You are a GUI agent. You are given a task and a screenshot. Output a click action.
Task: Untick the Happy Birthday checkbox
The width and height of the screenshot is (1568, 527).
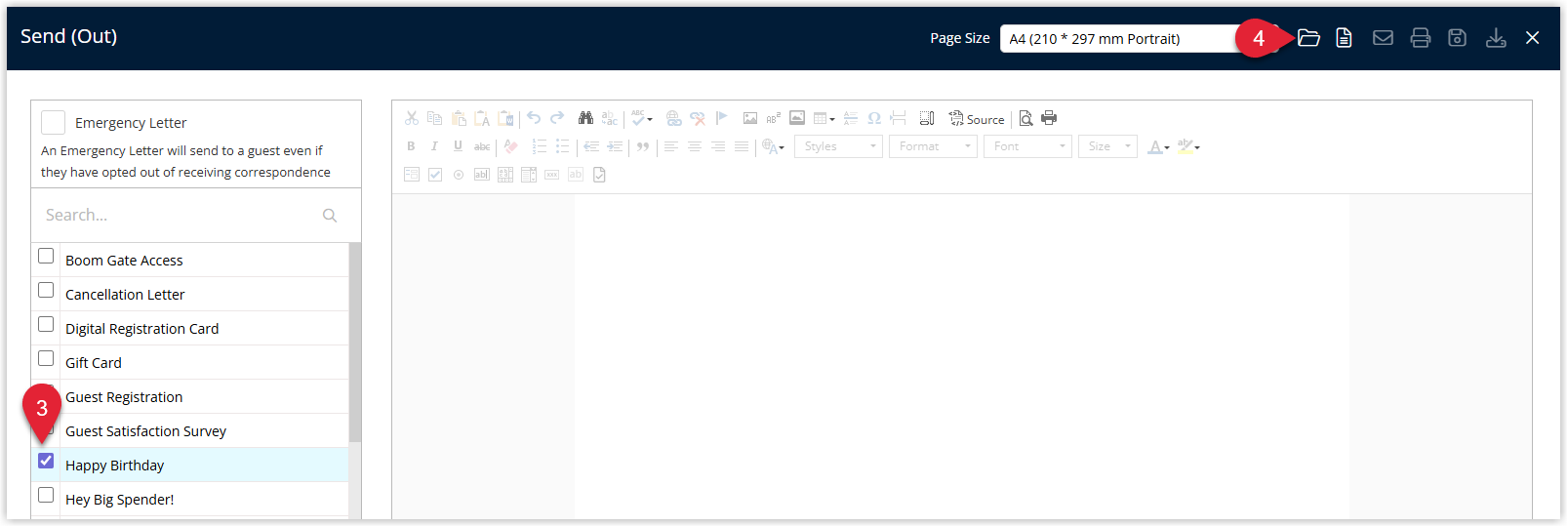click(x=46, y=461)
